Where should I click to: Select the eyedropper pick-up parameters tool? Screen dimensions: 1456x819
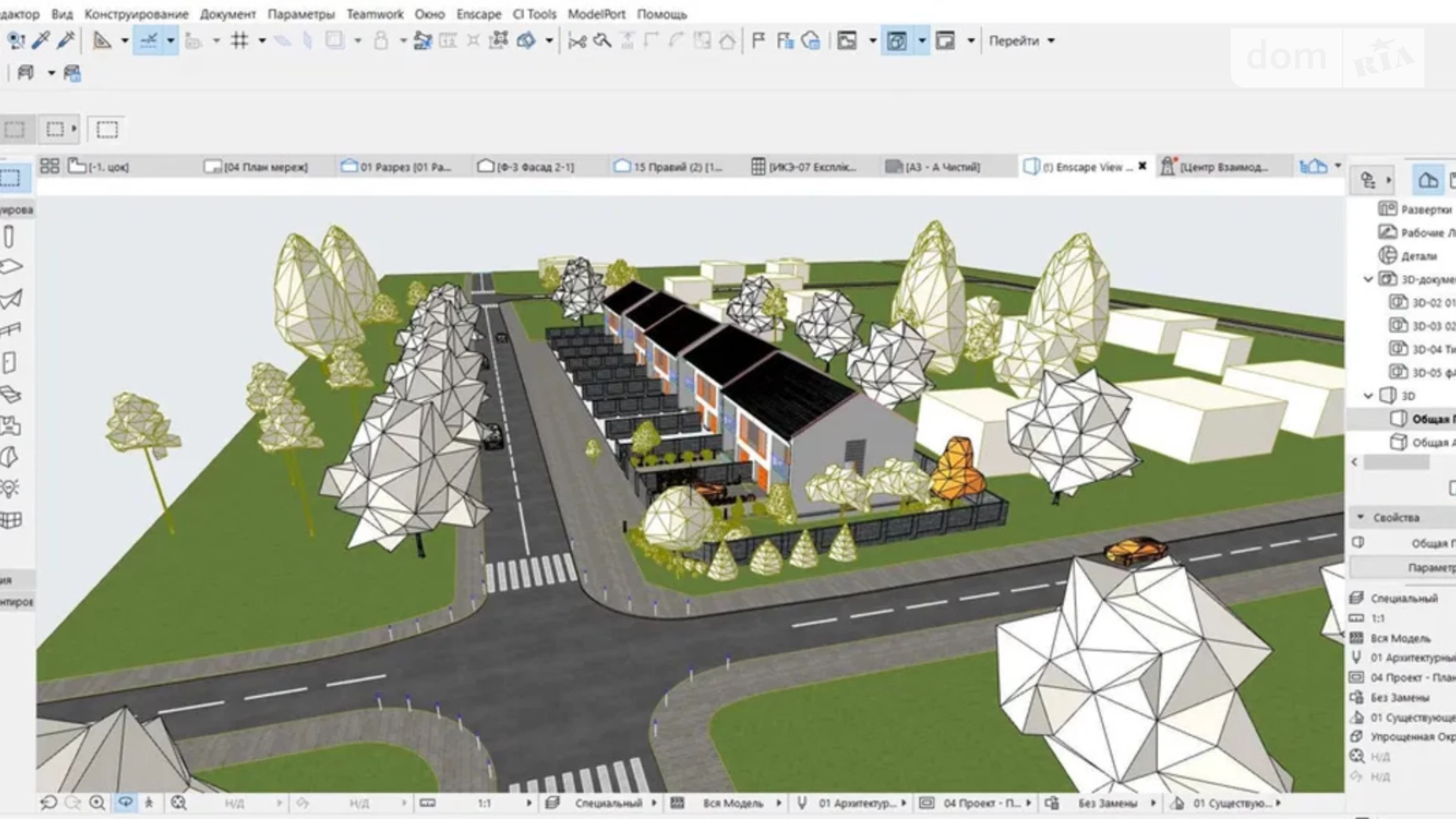click(x=41, y=40)
